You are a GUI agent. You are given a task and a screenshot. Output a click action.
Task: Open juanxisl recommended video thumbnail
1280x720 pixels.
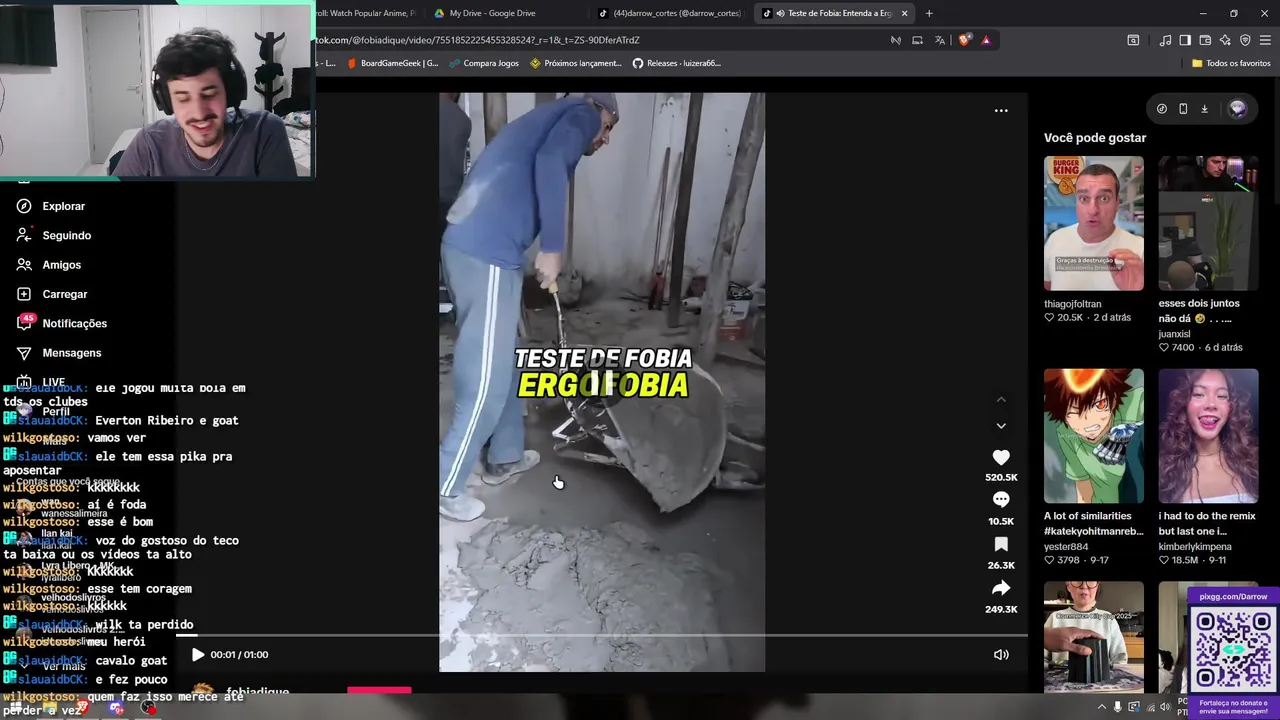[1208, 223]
